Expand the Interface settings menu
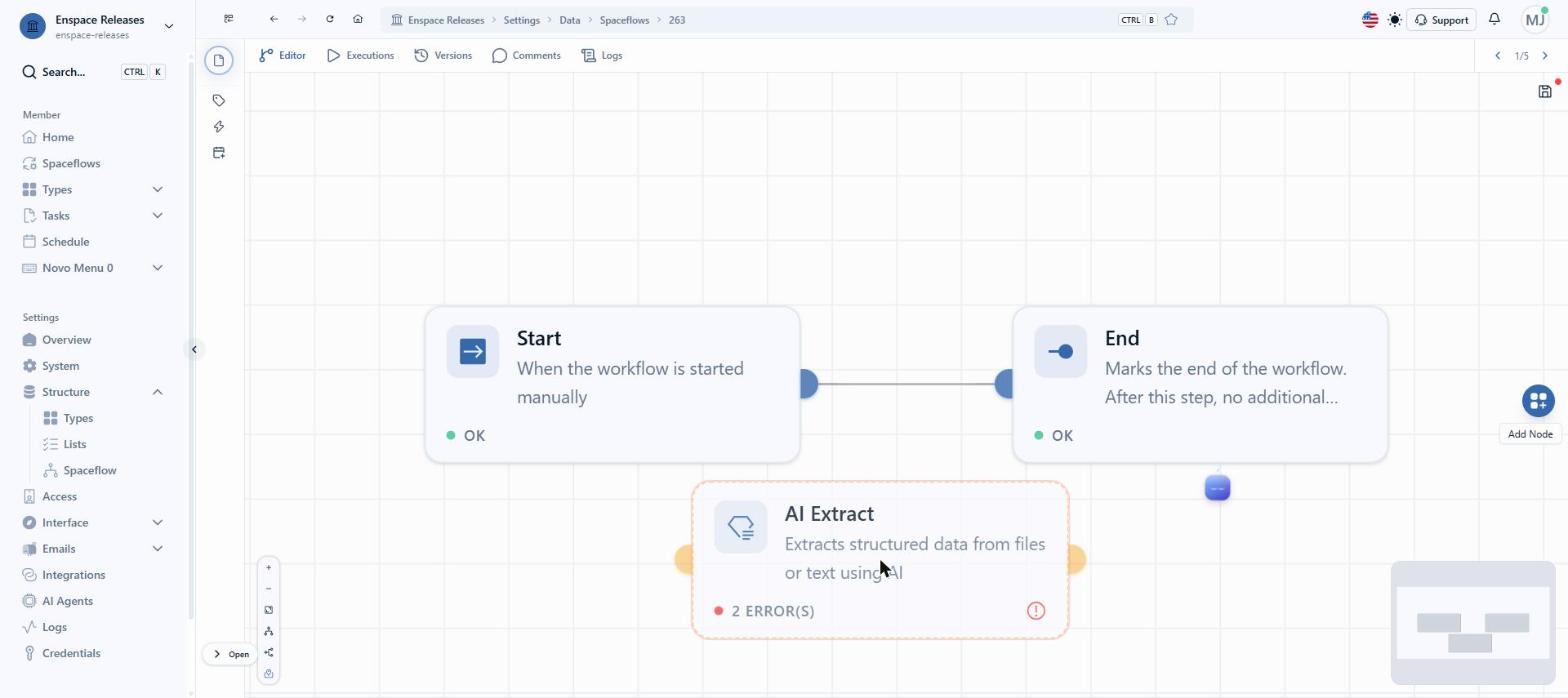 pos(157,522)
